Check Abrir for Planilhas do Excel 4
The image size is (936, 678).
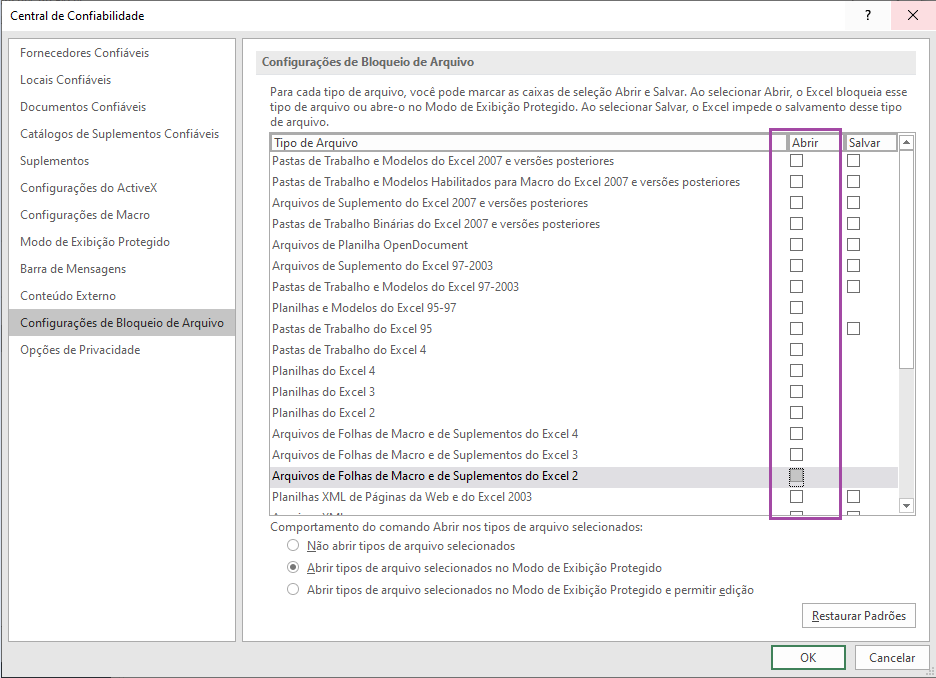pyautogui.click(x=796, y=371)
